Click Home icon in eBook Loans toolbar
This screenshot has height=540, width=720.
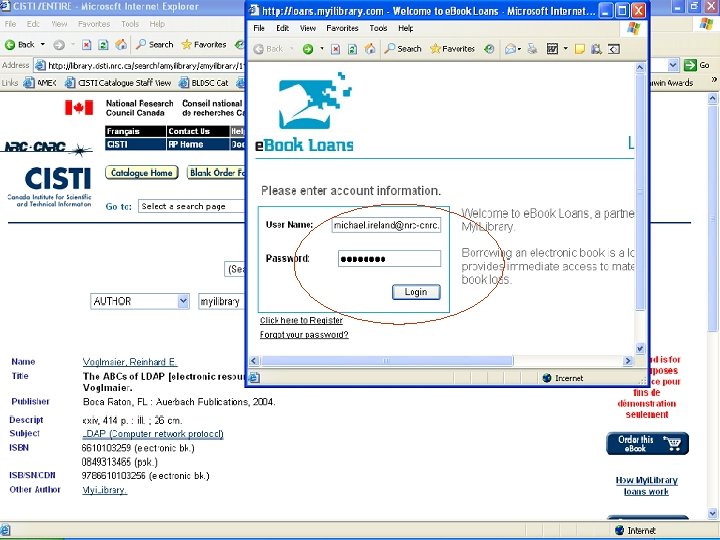tap(370, 48)
